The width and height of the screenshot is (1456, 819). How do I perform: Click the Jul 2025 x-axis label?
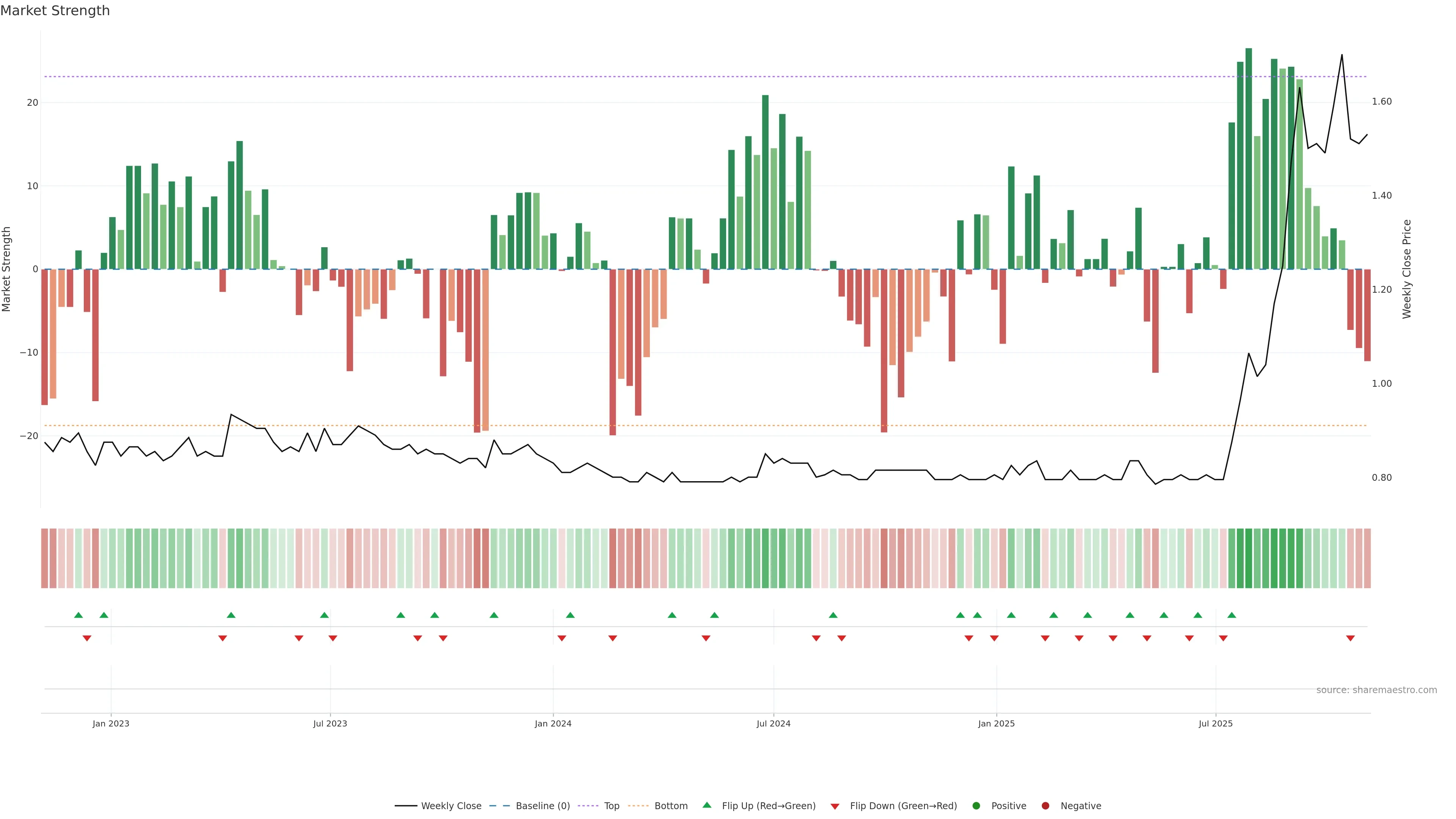tap(1215, 723)
